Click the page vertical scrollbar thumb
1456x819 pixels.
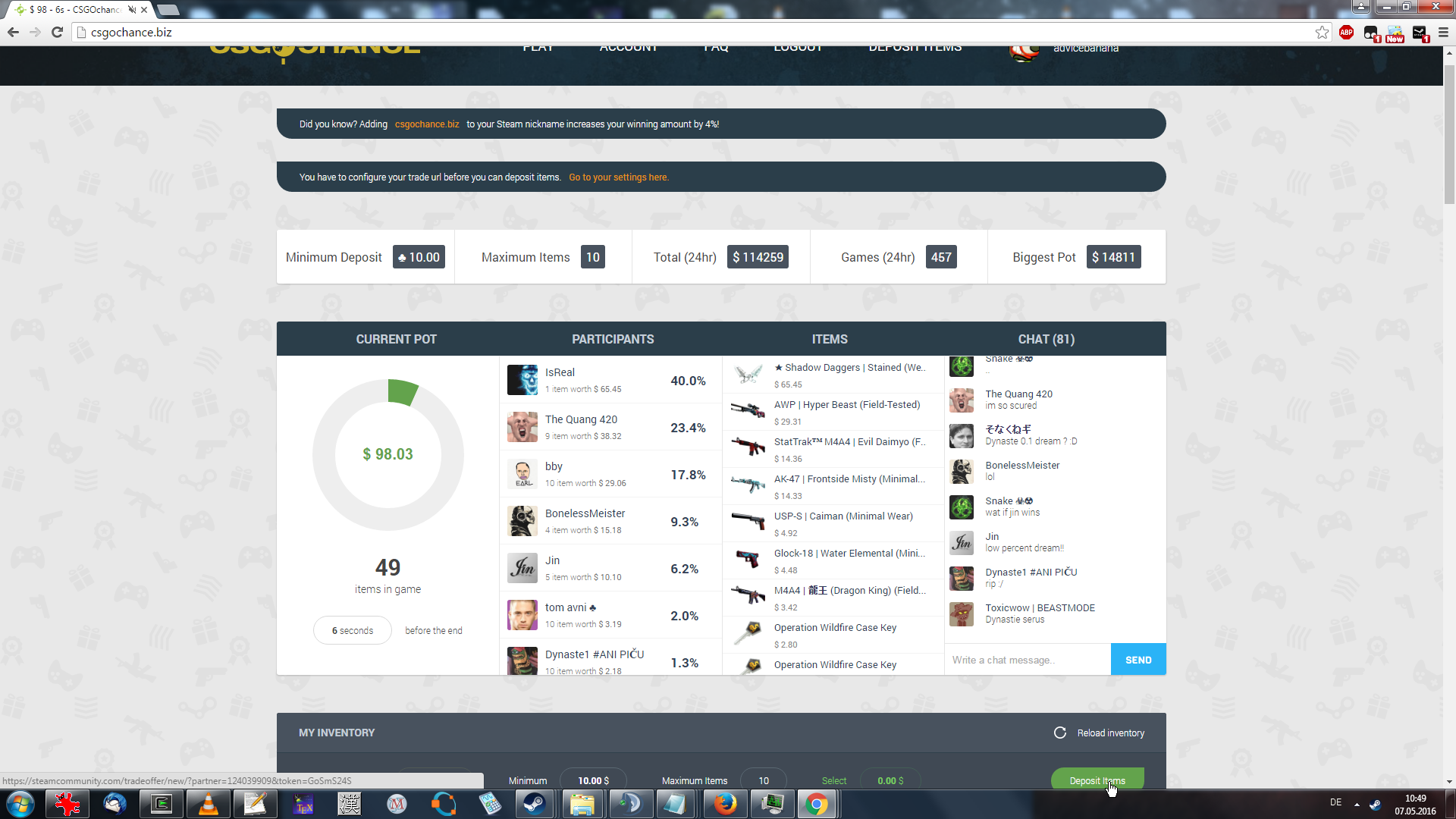[x=1449, y=136]
